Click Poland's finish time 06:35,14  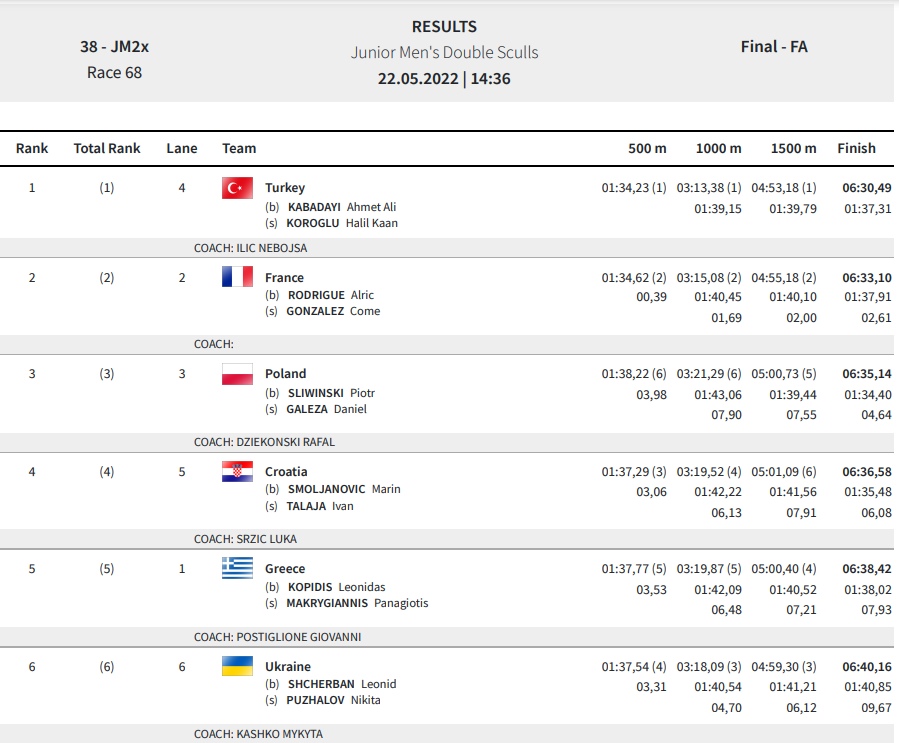coord(867,374)
